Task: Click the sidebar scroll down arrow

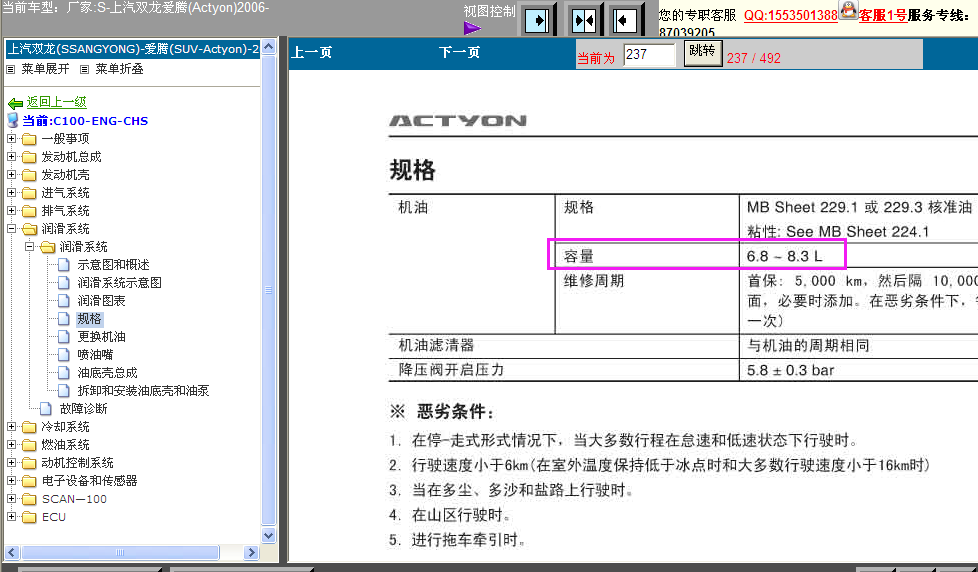Action: 269,536
